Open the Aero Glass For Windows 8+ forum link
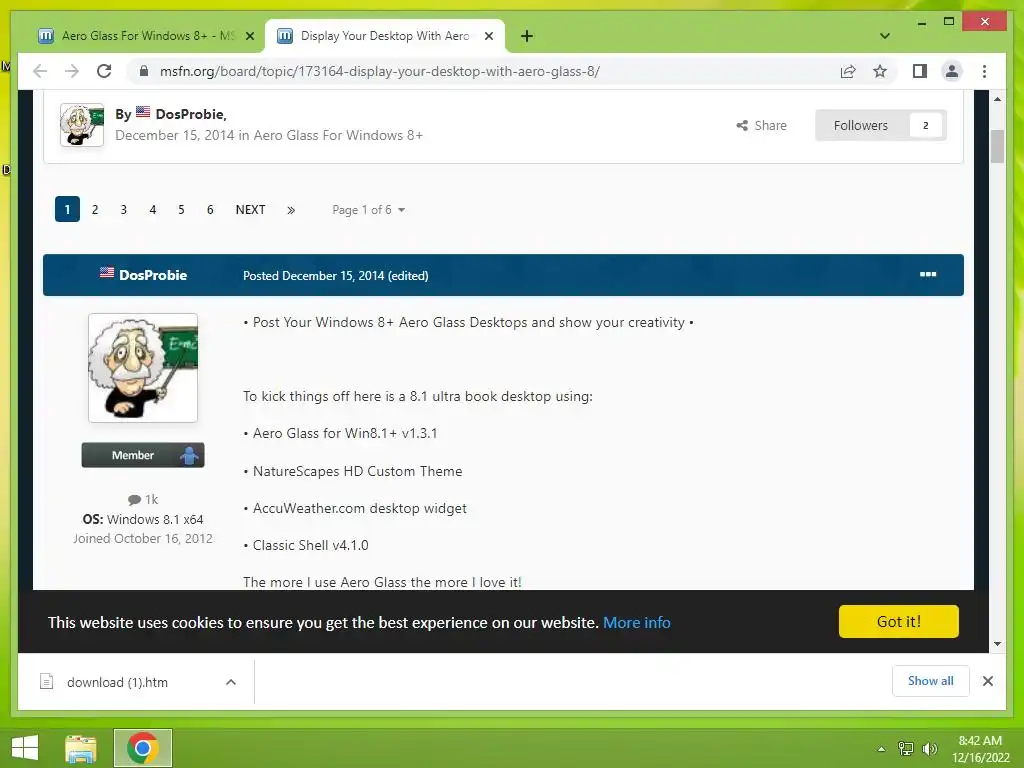Viewport: 1024px width, 768px height. point(338,135)
